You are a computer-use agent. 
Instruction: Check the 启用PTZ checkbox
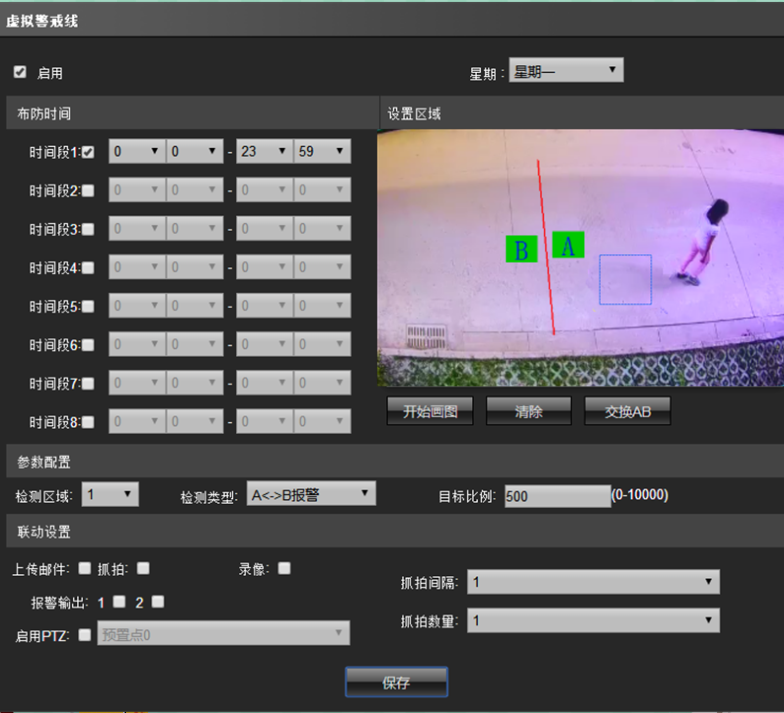[85, 634]
